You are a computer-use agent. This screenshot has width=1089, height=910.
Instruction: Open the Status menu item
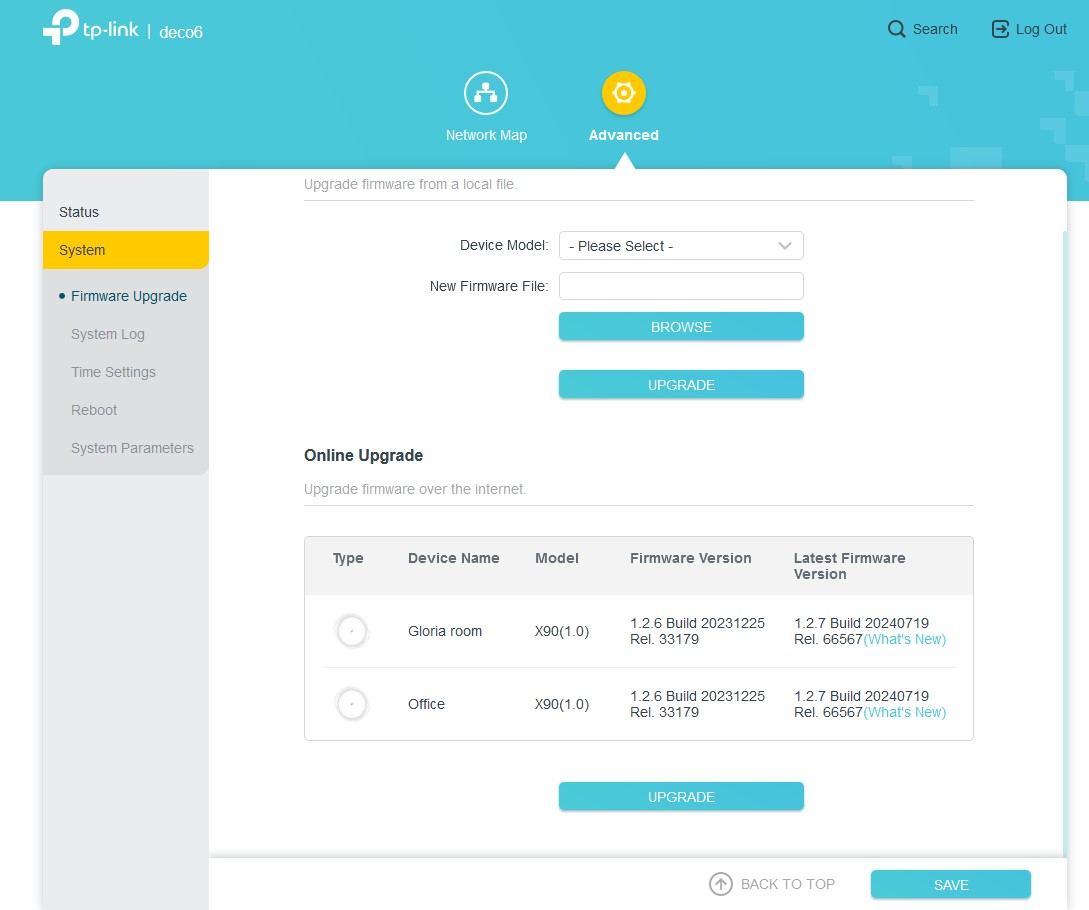[79, 212]
